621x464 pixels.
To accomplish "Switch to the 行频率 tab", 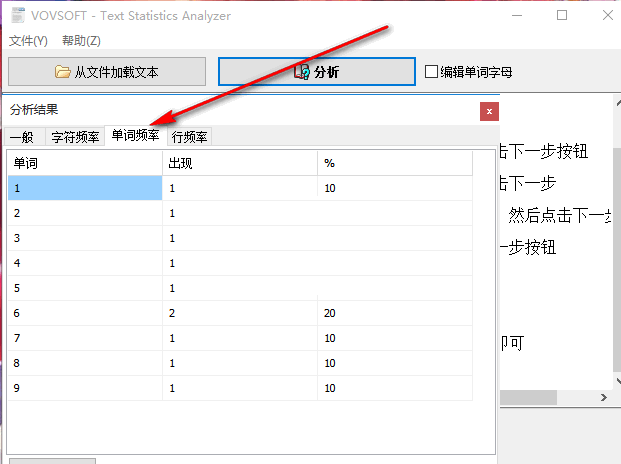I will [189, 137].
